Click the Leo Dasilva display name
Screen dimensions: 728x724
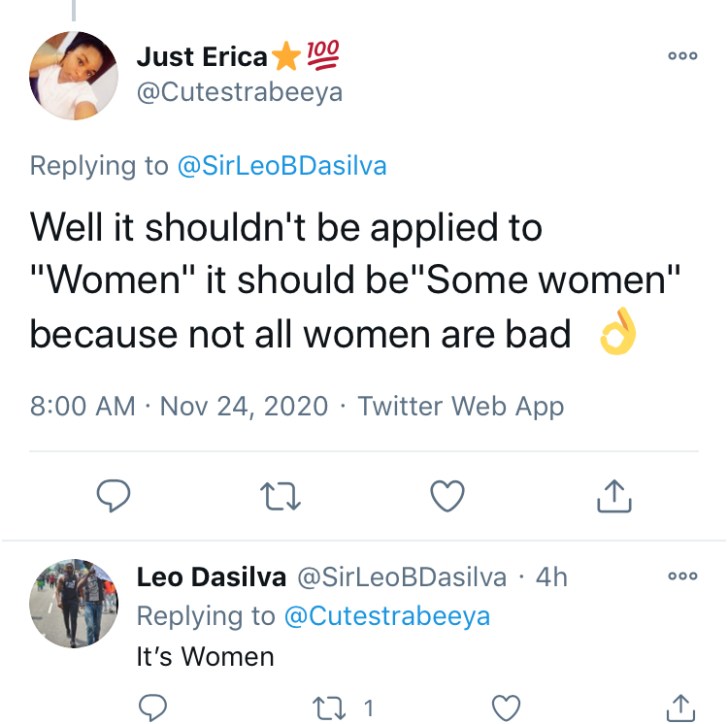click(211, 577)
